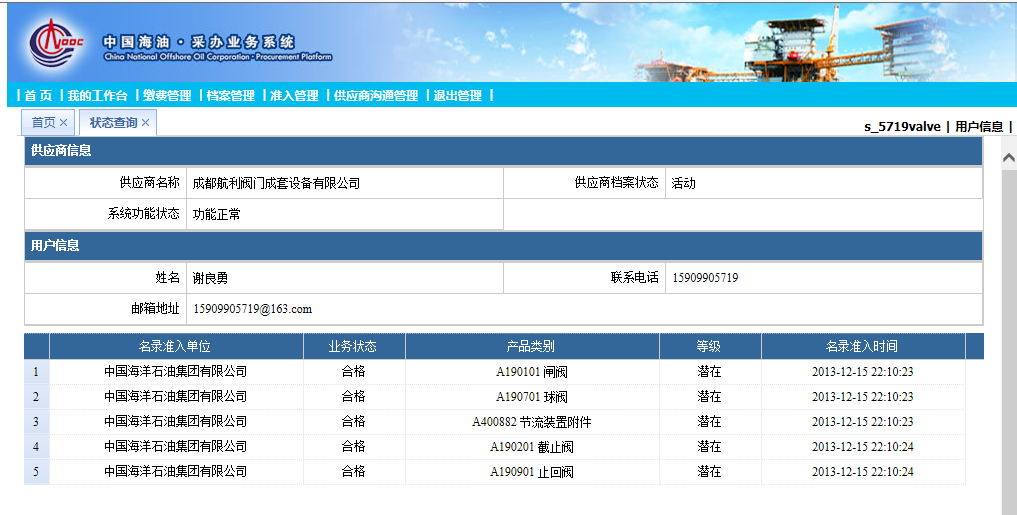Open the 缴费管理 menu
This screenshot has height=515, width=1017.
click(167, 96)
